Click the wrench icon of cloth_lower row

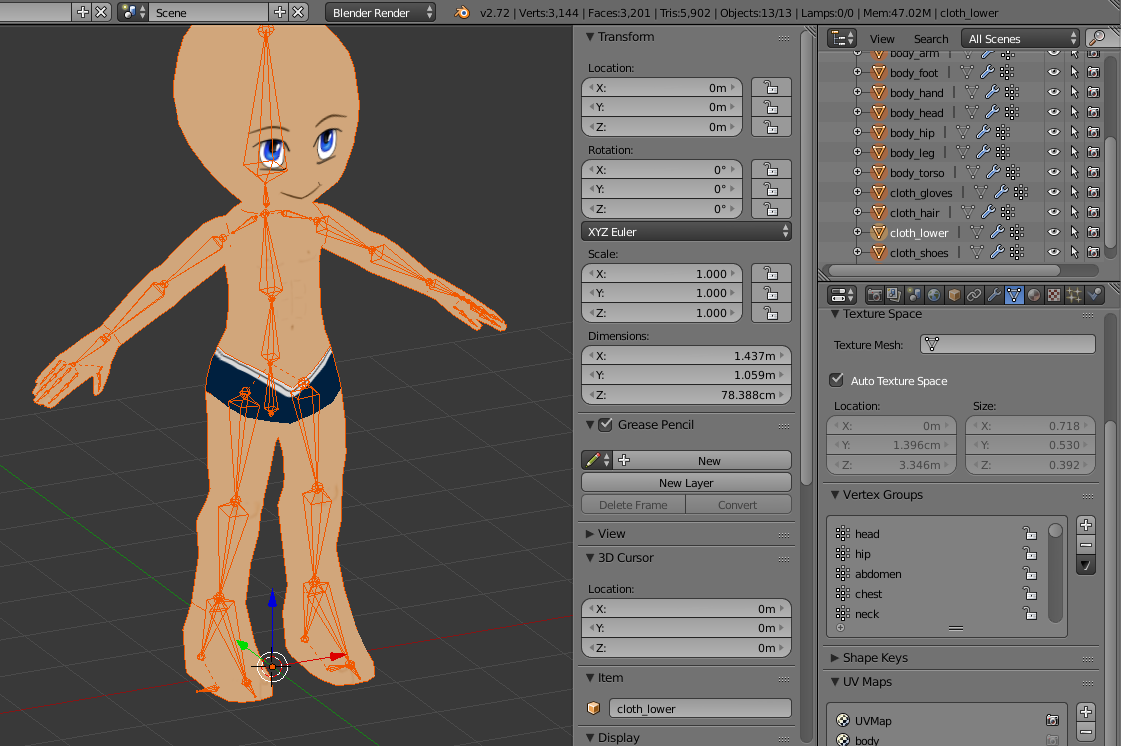coord(997,232)
